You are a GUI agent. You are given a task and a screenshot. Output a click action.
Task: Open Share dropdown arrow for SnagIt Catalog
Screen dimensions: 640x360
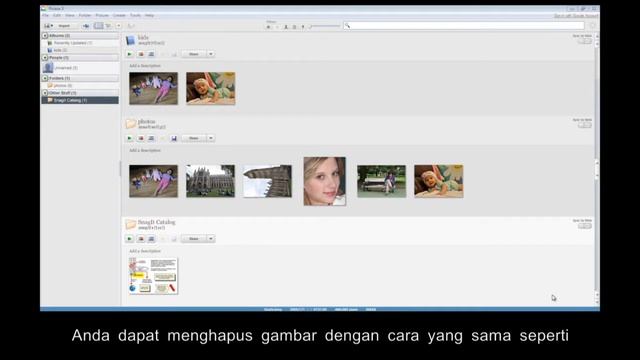211,239
